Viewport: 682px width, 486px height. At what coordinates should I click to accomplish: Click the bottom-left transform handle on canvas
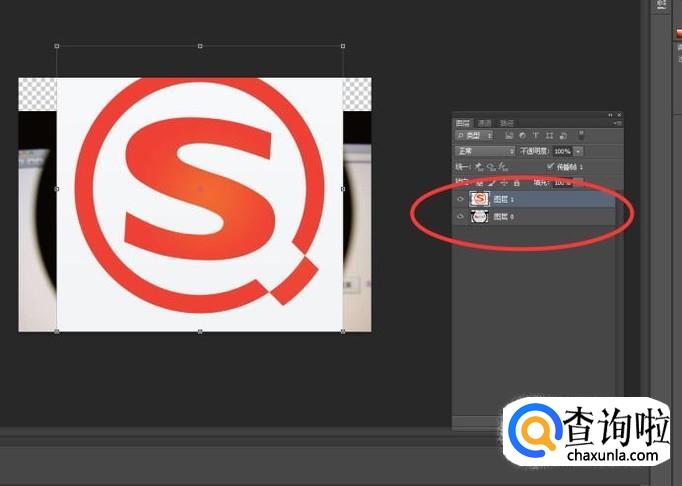(x=57, y=332)
